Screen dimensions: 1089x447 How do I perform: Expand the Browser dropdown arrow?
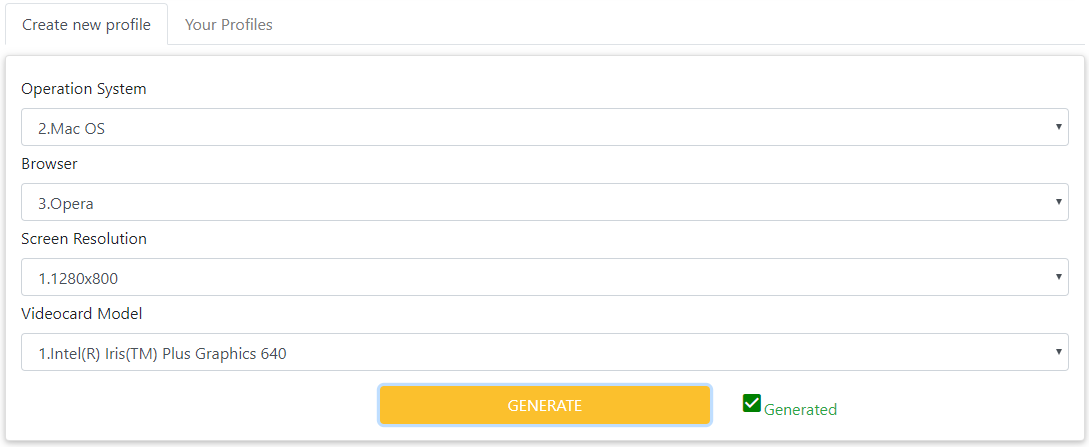1058,202
